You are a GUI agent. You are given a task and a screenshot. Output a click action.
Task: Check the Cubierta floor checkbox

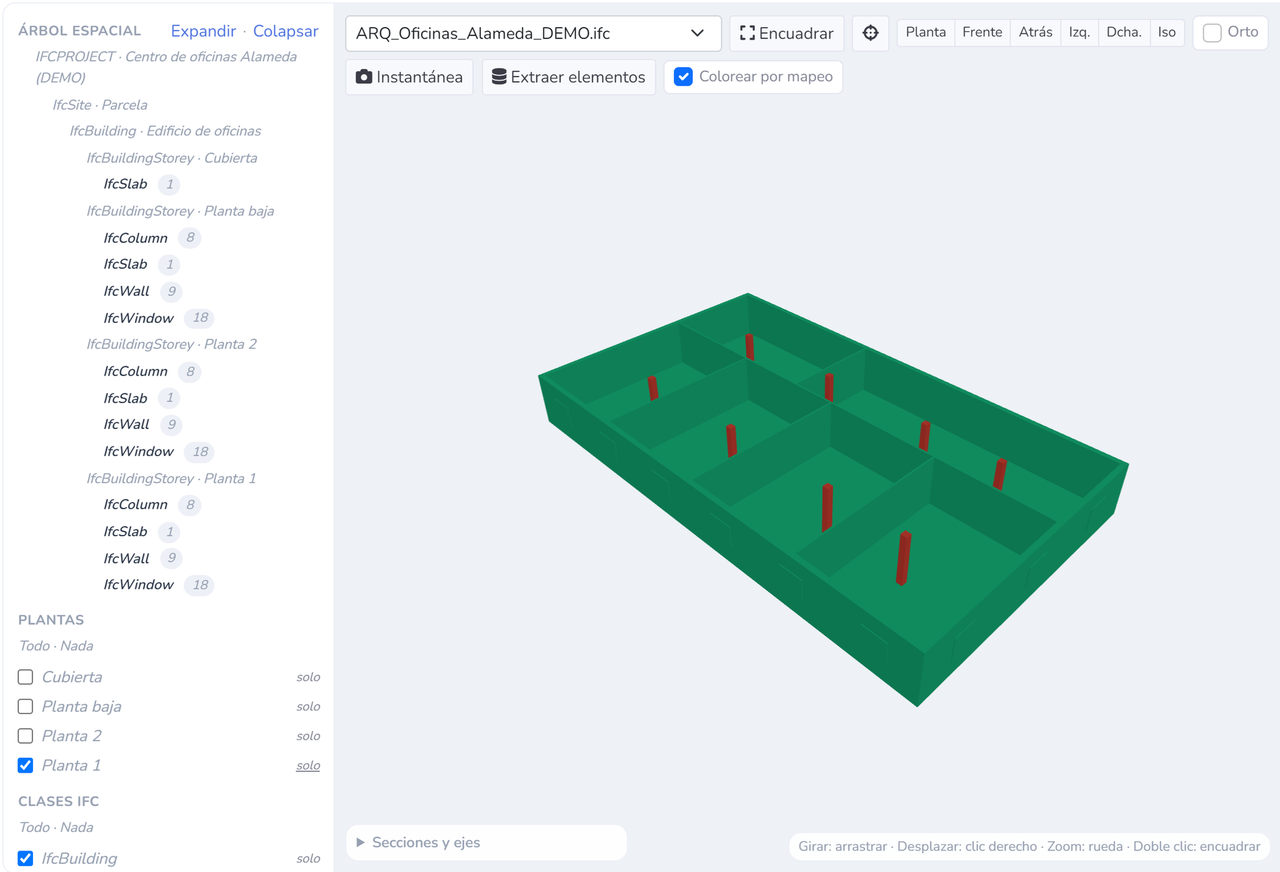click(x=26, y=677)
